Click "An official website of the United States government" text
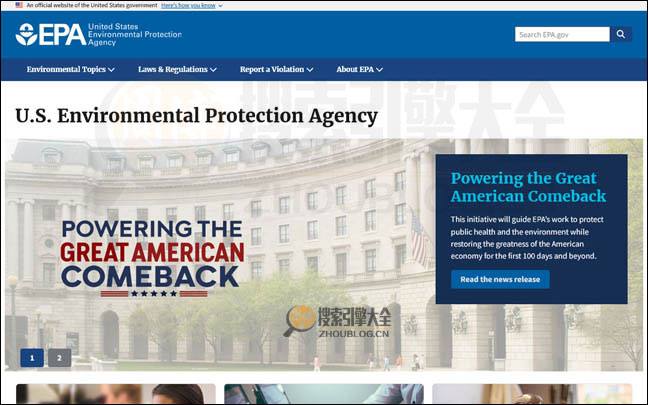 tap(92, 5)
